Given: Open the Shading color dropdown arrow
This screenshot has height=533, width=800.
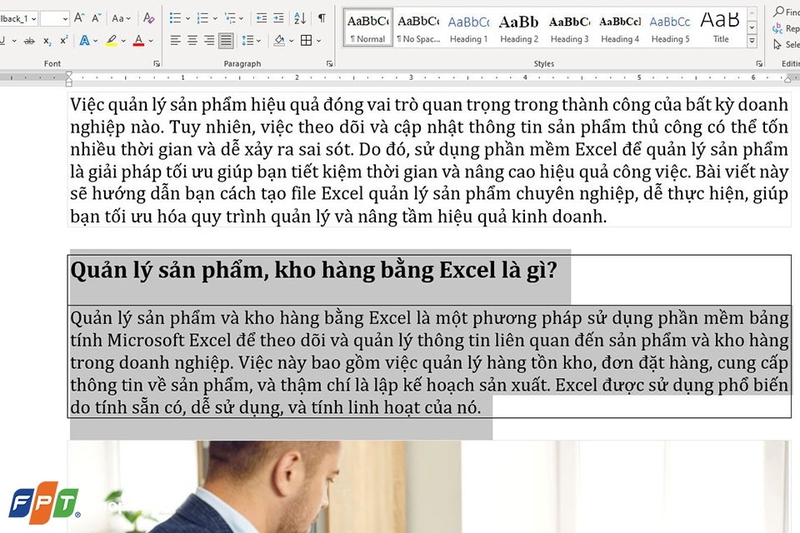Looking at the screenshot, I should (292, 41).
